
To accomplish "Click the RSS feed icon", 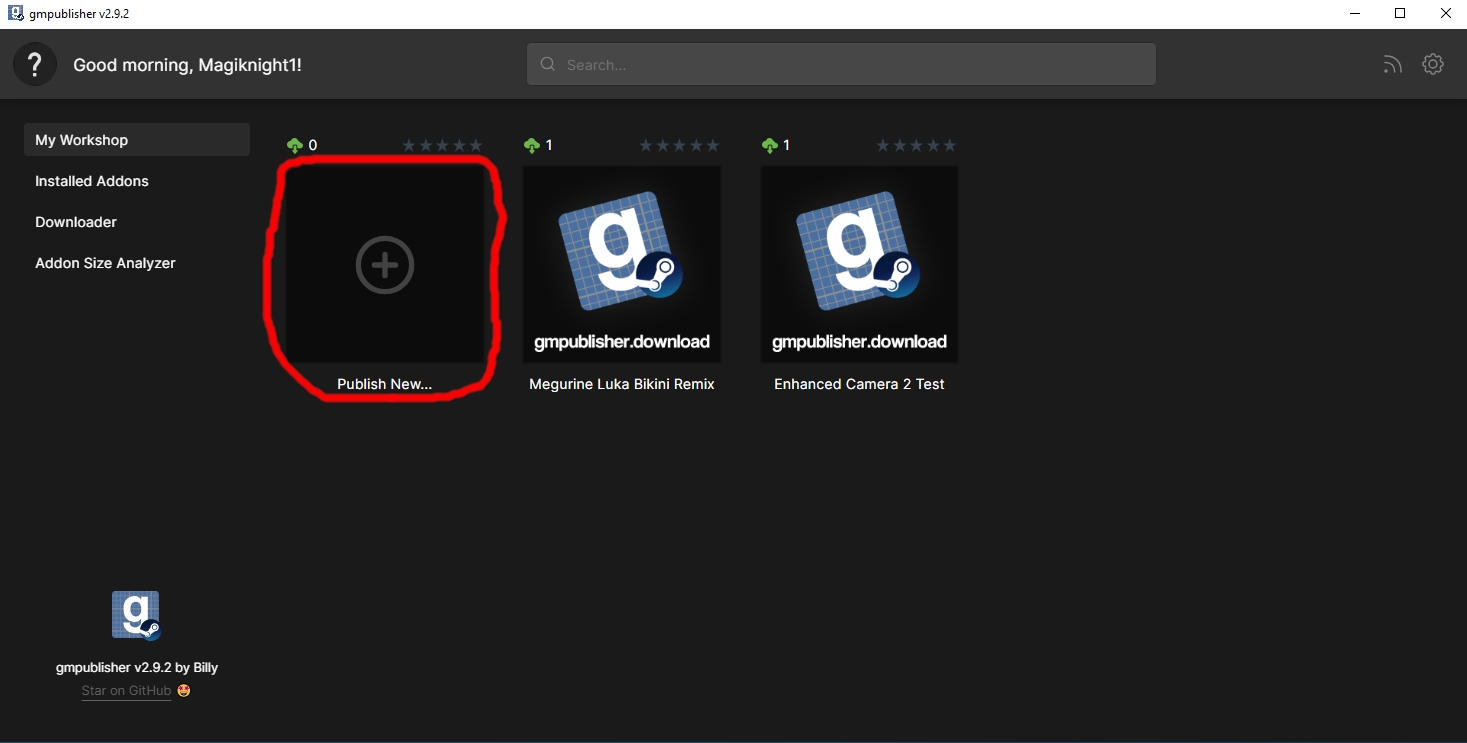I will pyautogui.click(x=1393, y=65).
